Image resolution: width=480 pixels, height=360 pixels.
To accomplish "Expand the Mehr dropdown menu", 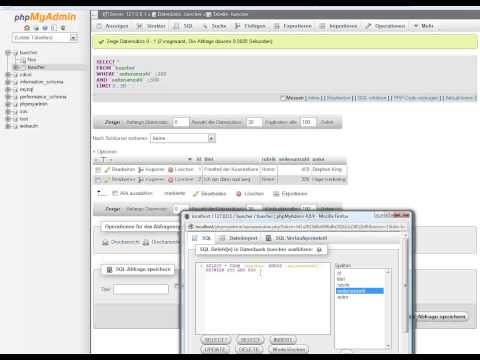I will click(424, 26).
